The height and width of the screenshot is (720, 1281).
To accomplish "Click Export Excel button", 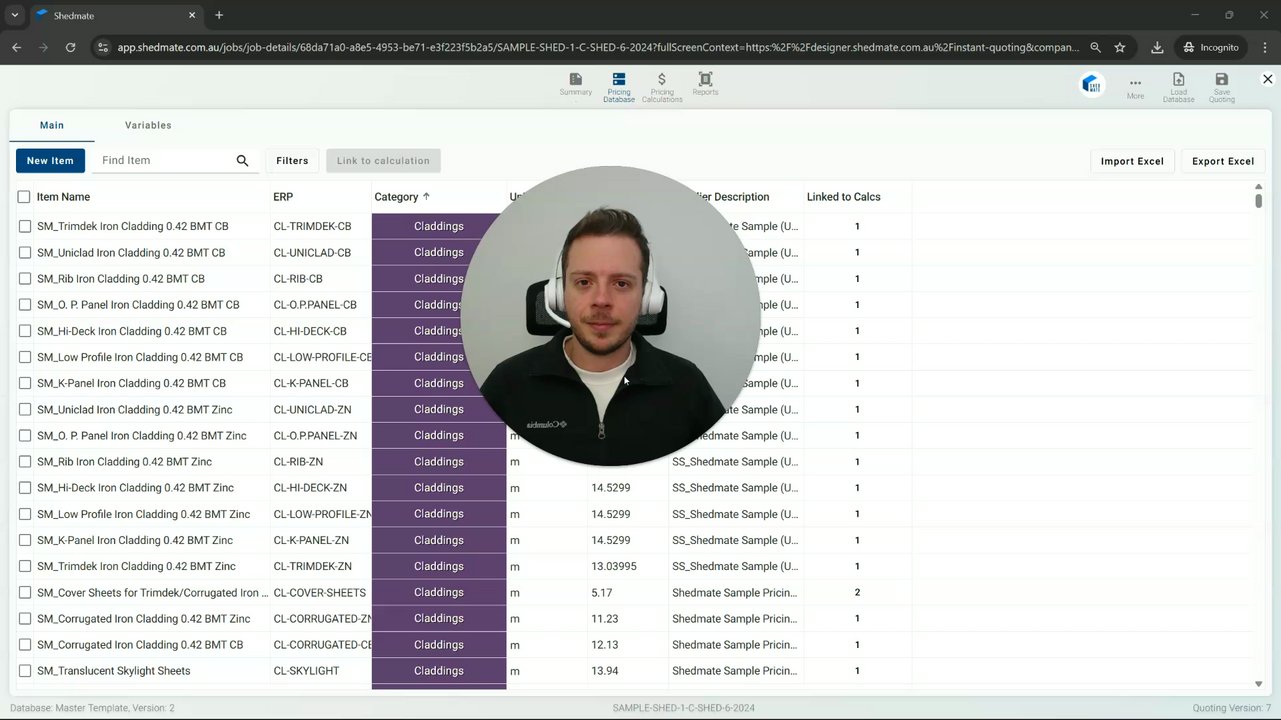I will pos(1223,161).
